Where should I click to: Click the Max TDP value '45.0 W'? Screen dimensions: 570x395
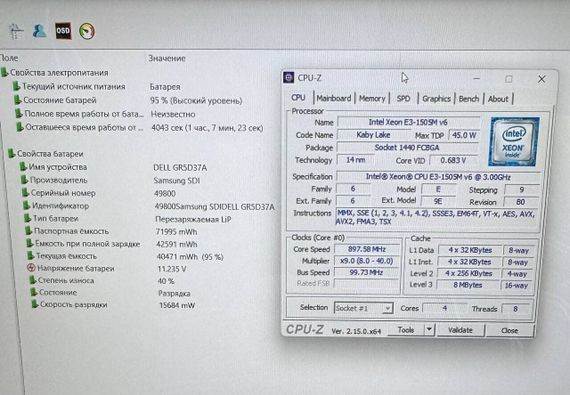[464, 135]
